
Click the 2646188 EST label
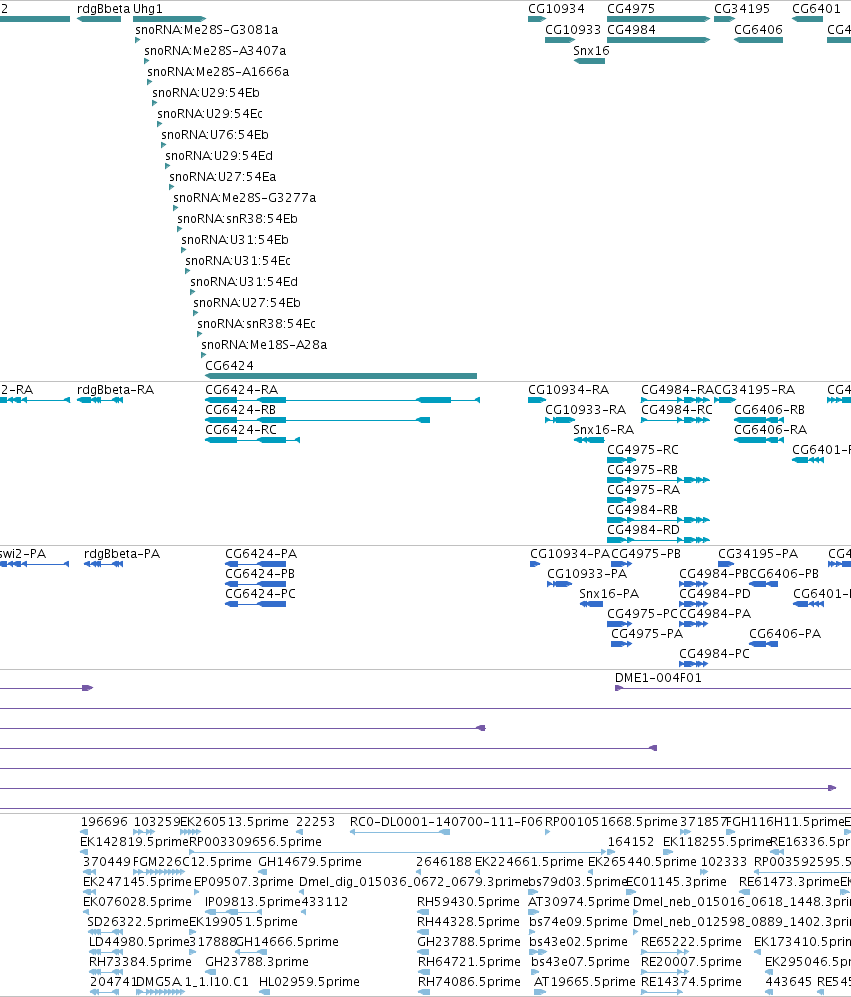(444, 862)
